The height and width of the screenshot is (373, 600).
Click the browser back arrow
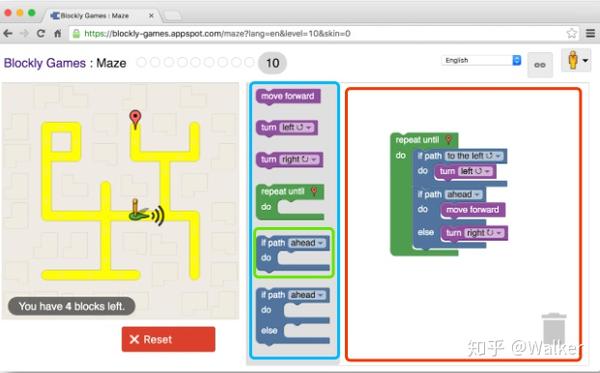click(x=8, y=34)
